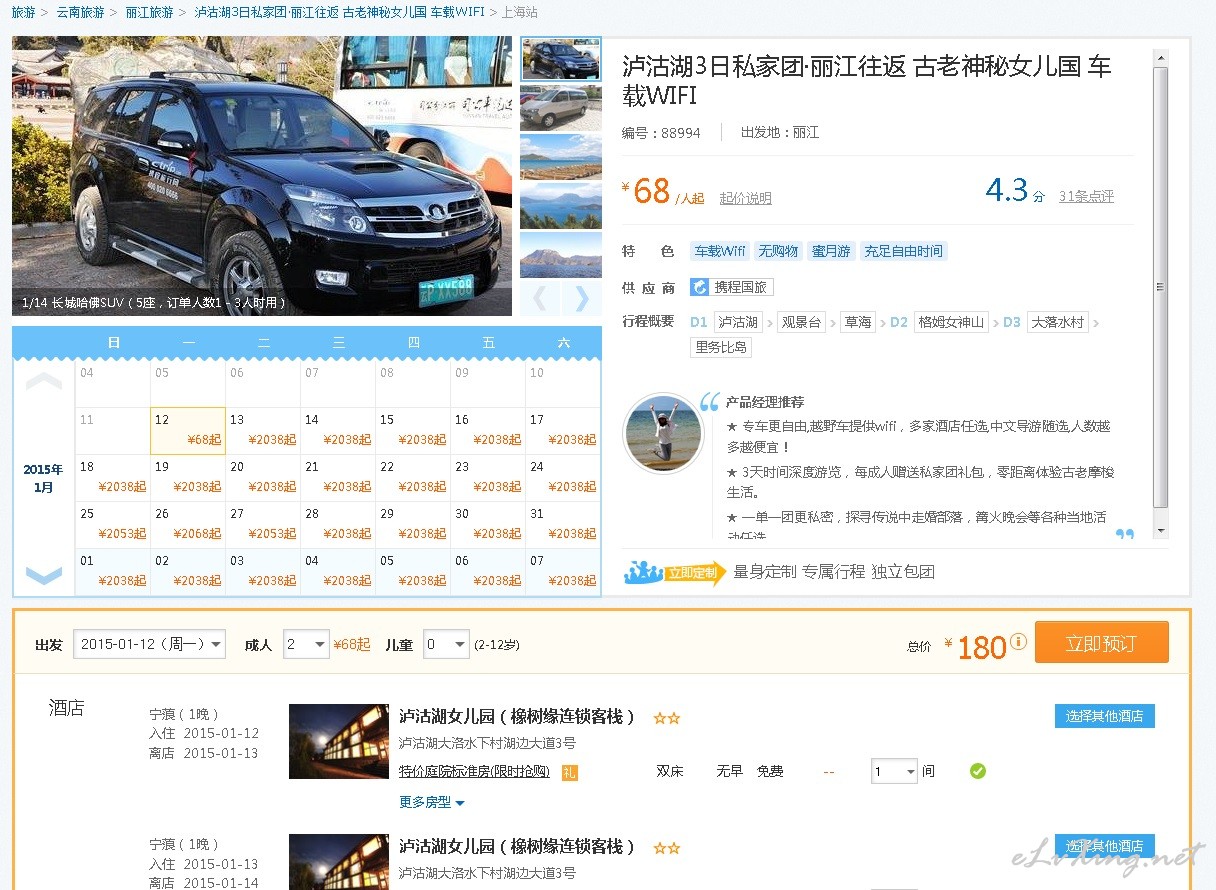Select the 草海 itinerary stop
This screenshot has width=1216, height=890.
click(858, 322)
